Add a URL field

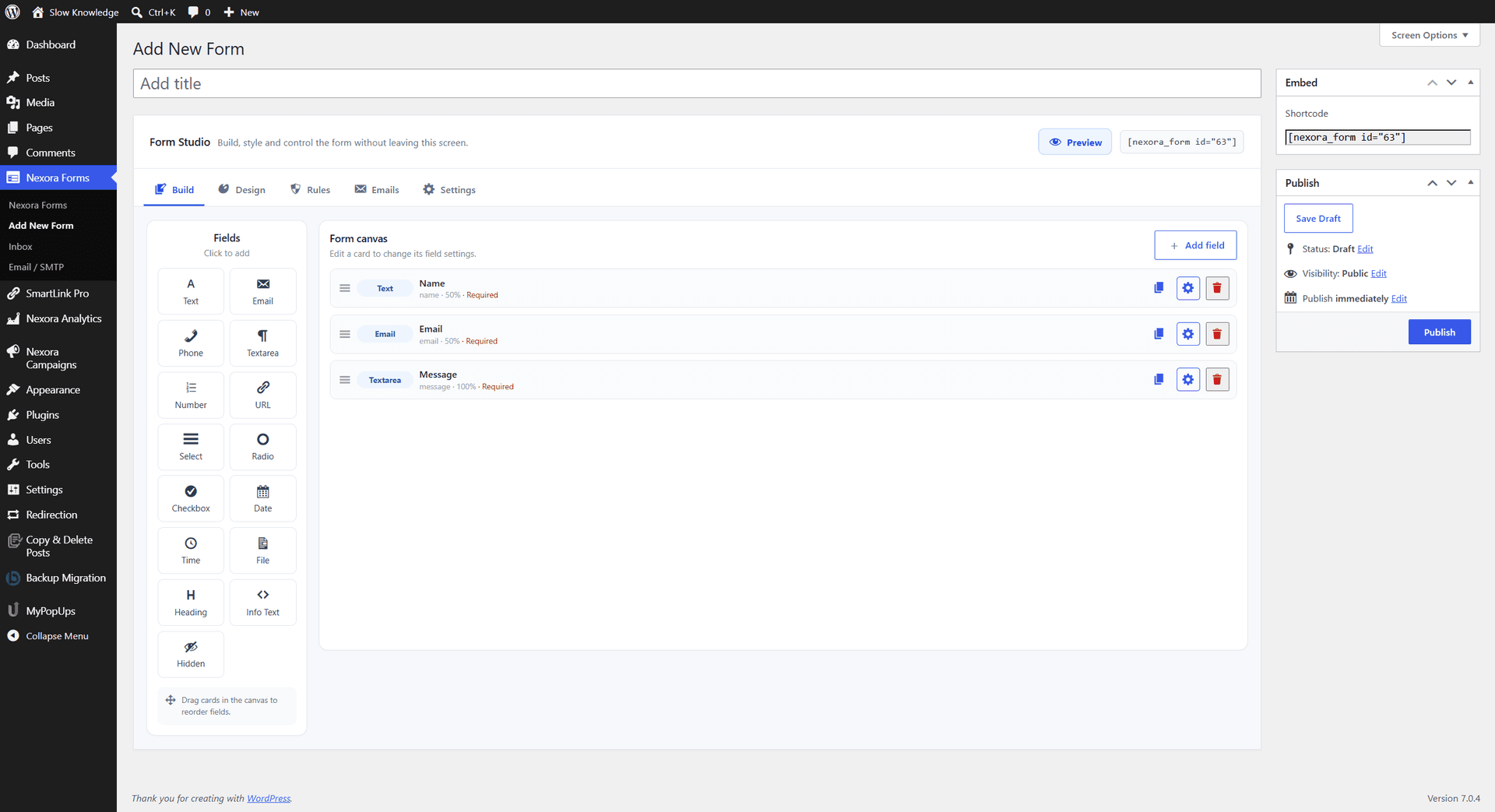pos(263,395)
